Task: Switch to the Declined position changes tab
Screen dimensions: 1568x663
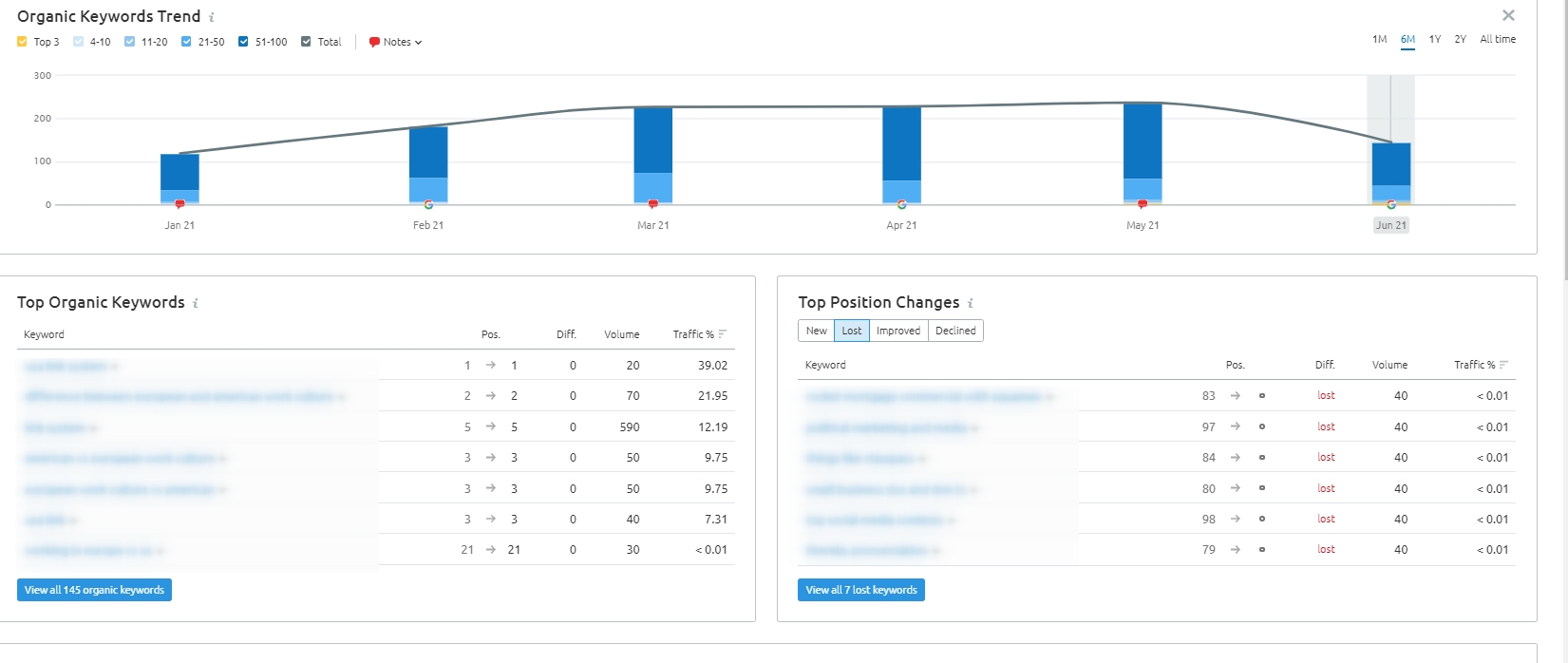Action: pyautogui.click(x=955, y=331)
